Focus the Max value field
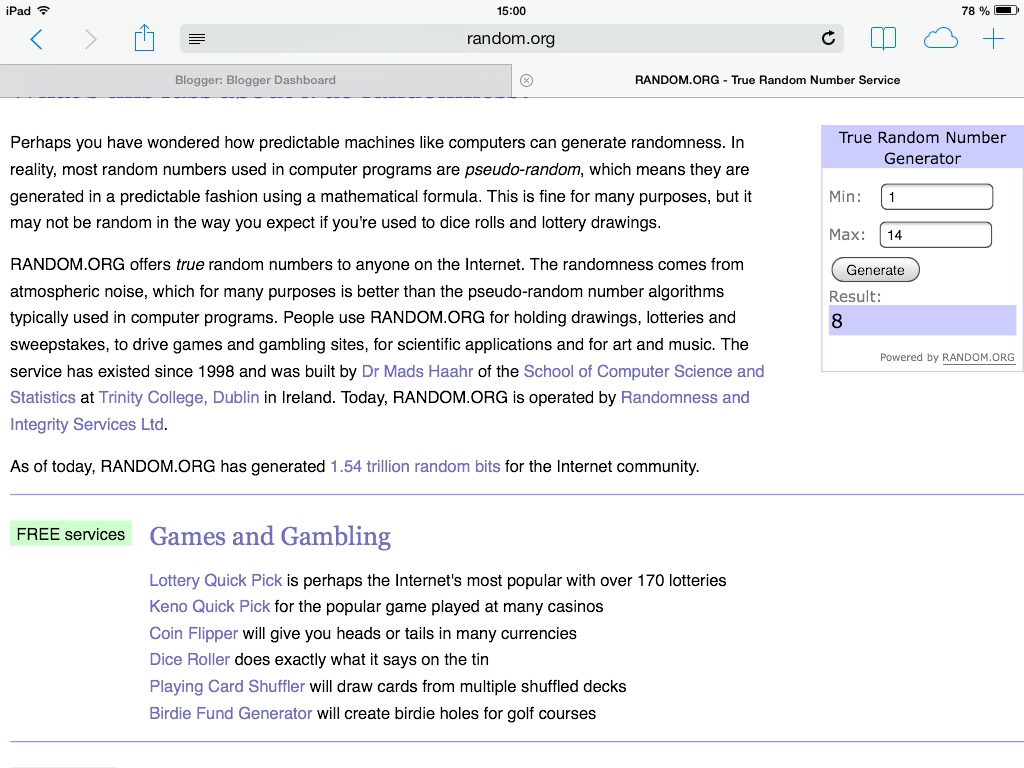This screenshot has width=1024, height=768. tap(936, 235)
